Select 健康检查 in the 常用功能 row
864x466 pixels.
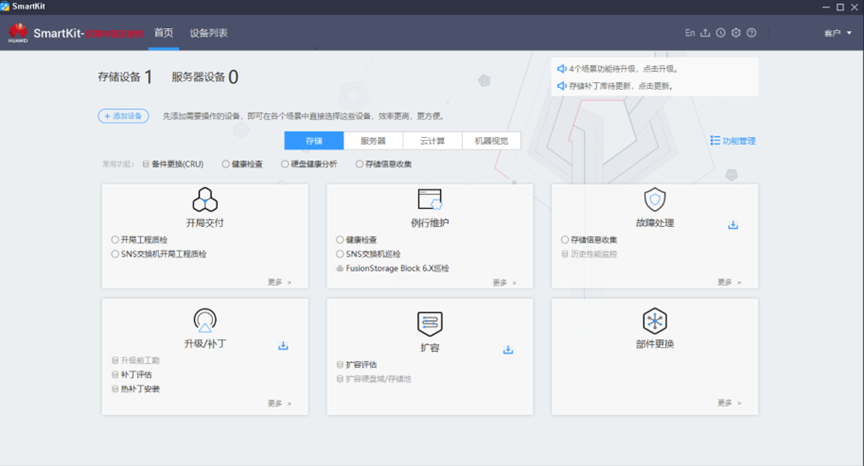point(242,164)
